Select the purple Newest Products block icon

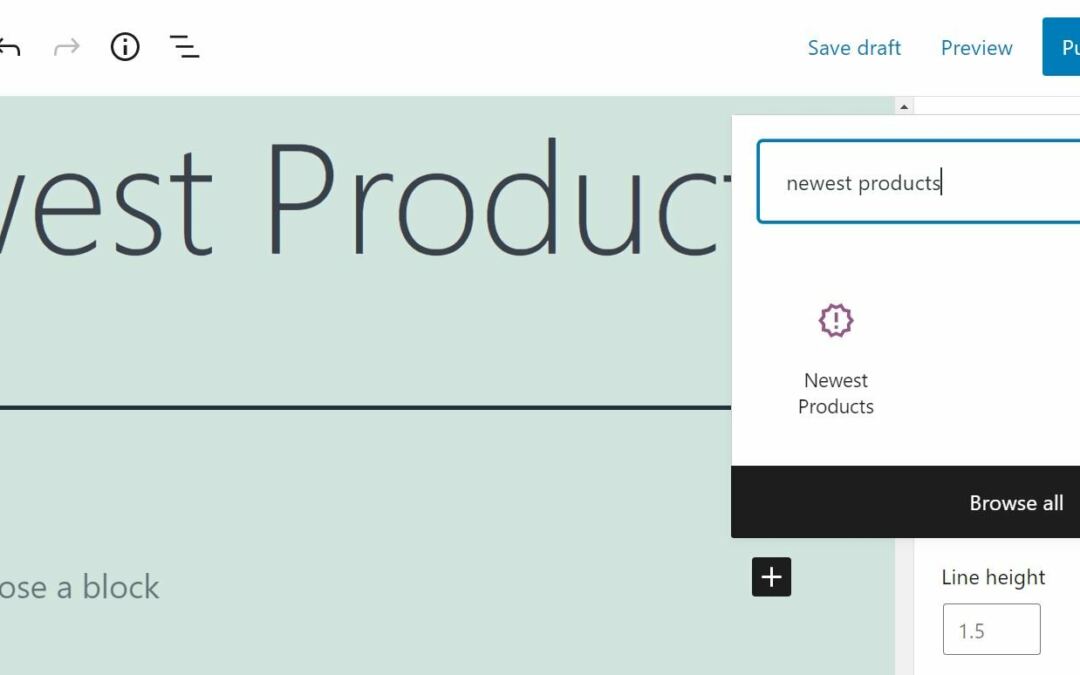pos(836,321)
